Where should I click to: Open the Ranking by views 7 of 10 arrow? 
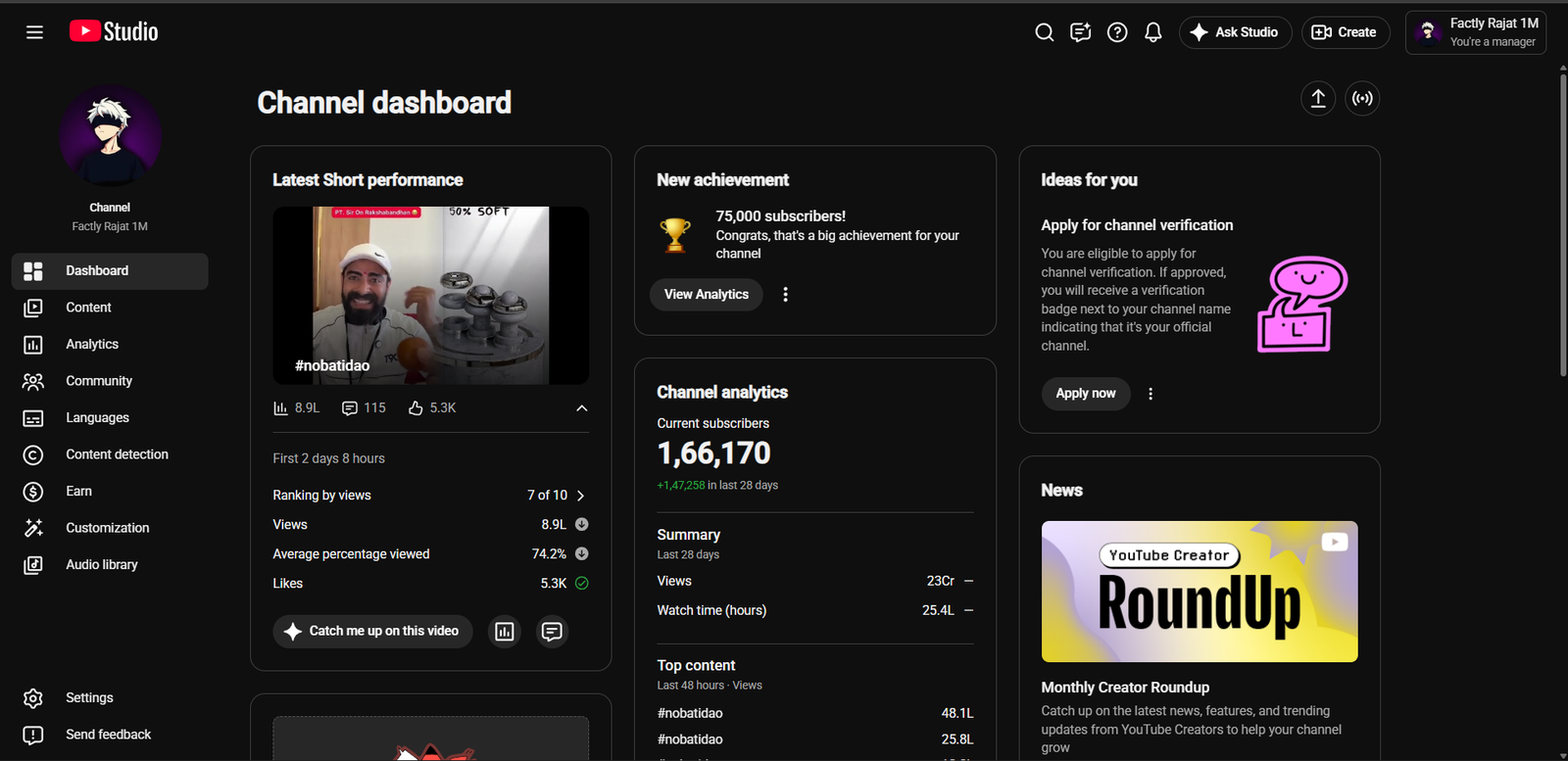point(580,496)
